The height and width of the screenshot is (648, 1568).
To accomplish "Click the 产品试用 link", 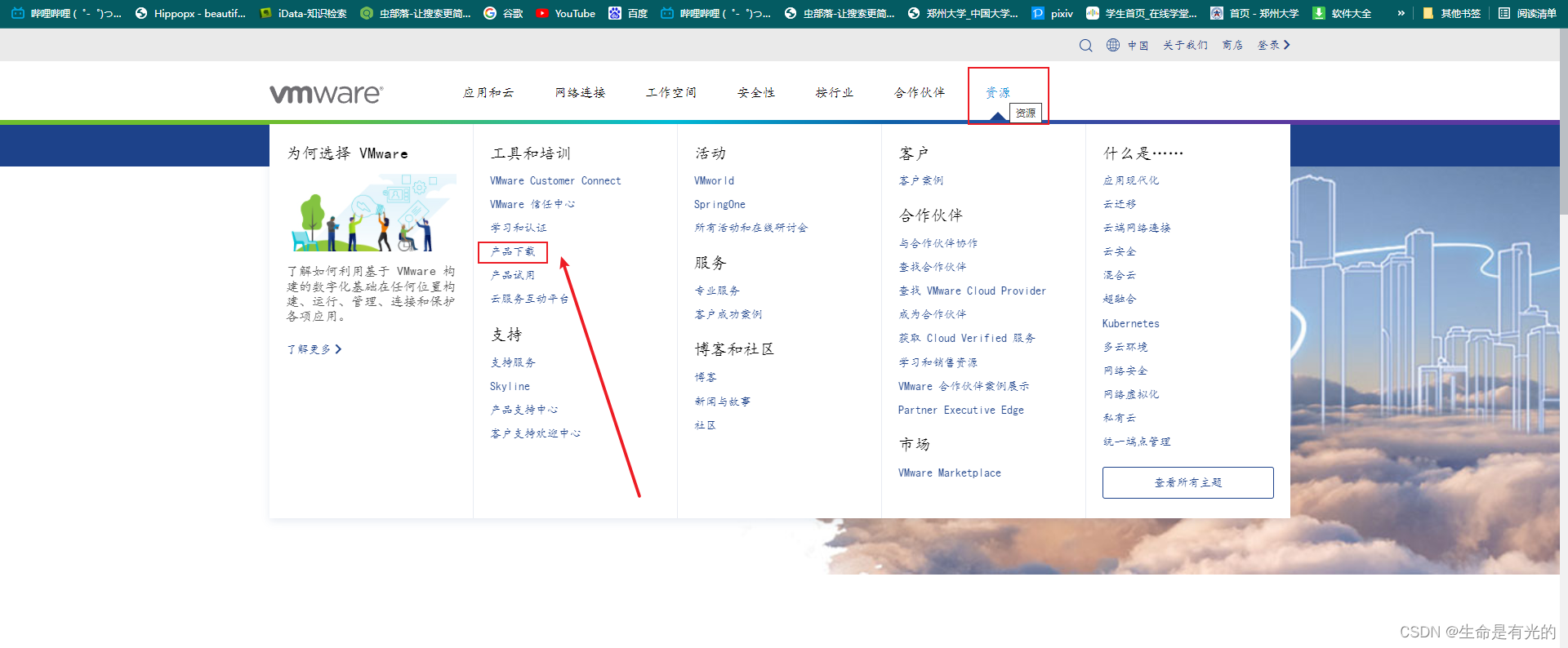I will point(513,275).
